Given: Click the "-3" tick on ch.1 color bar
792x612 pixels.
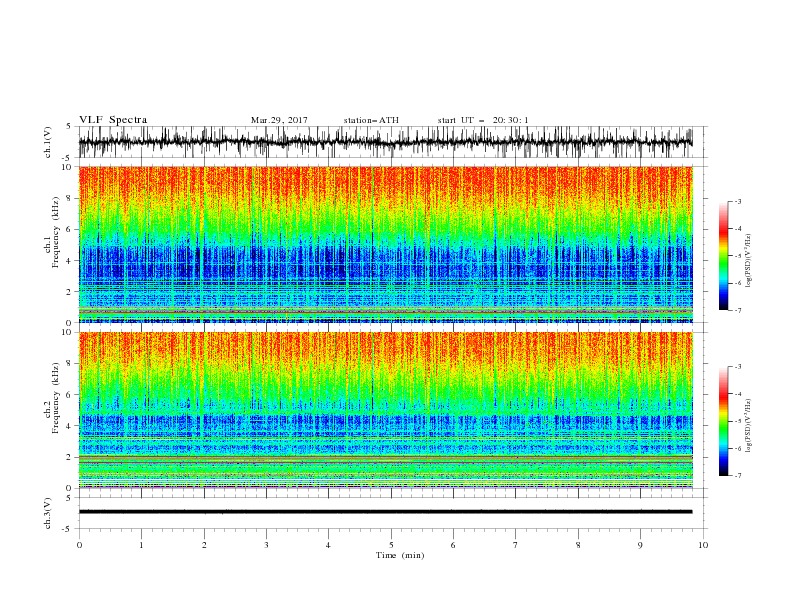Looking at the screenshot, I should tap(738, 201).
